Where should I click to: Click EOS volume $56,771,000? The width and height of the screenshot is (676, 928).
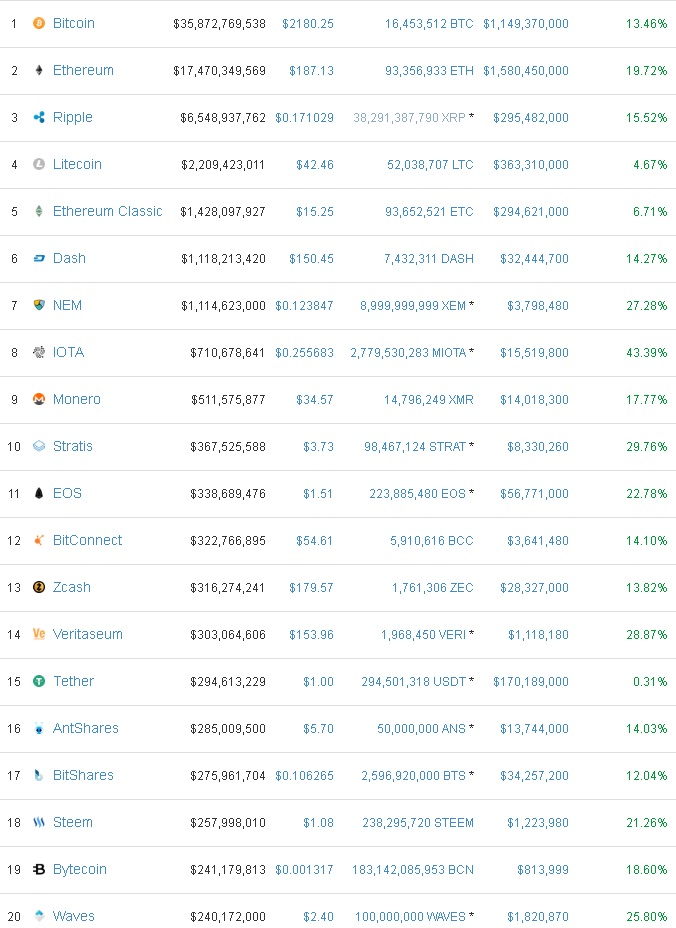535,494
